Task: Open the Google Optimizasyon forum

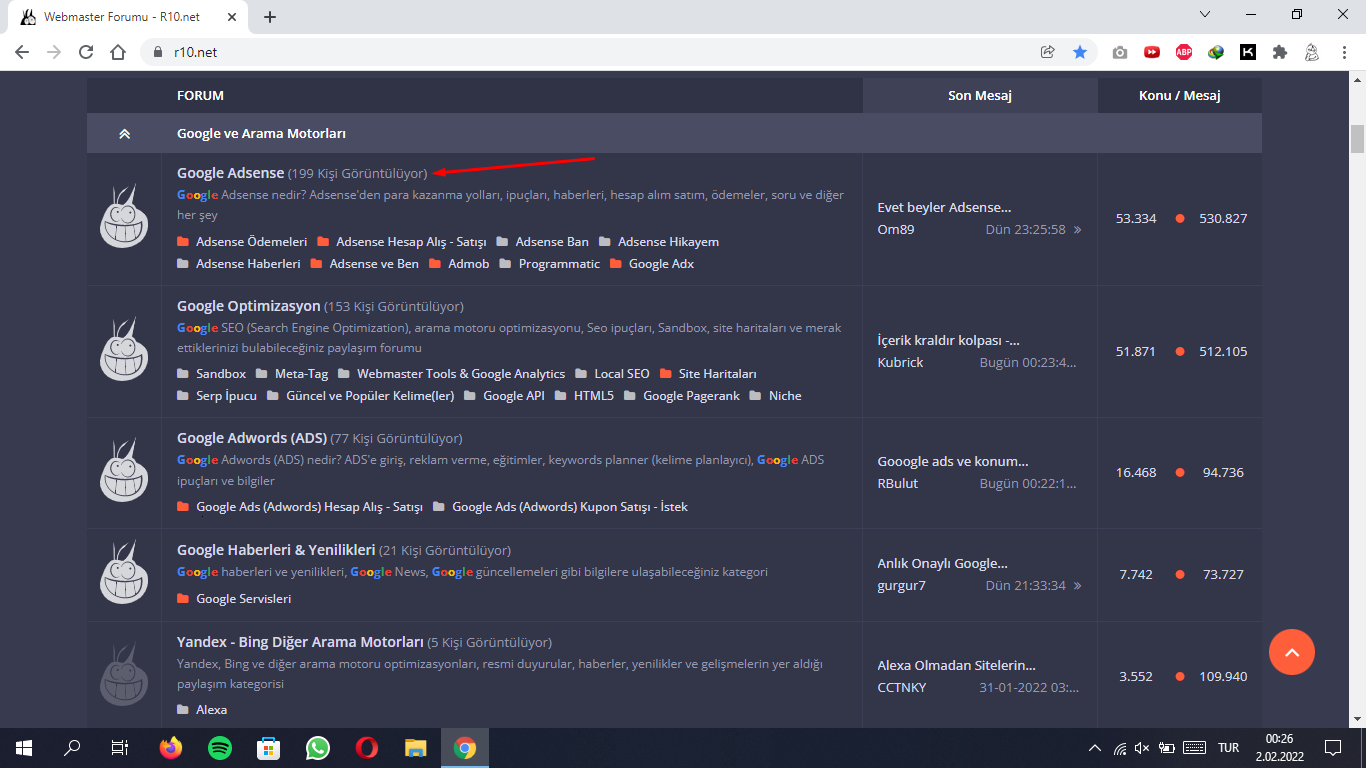Action: [249, 306]
